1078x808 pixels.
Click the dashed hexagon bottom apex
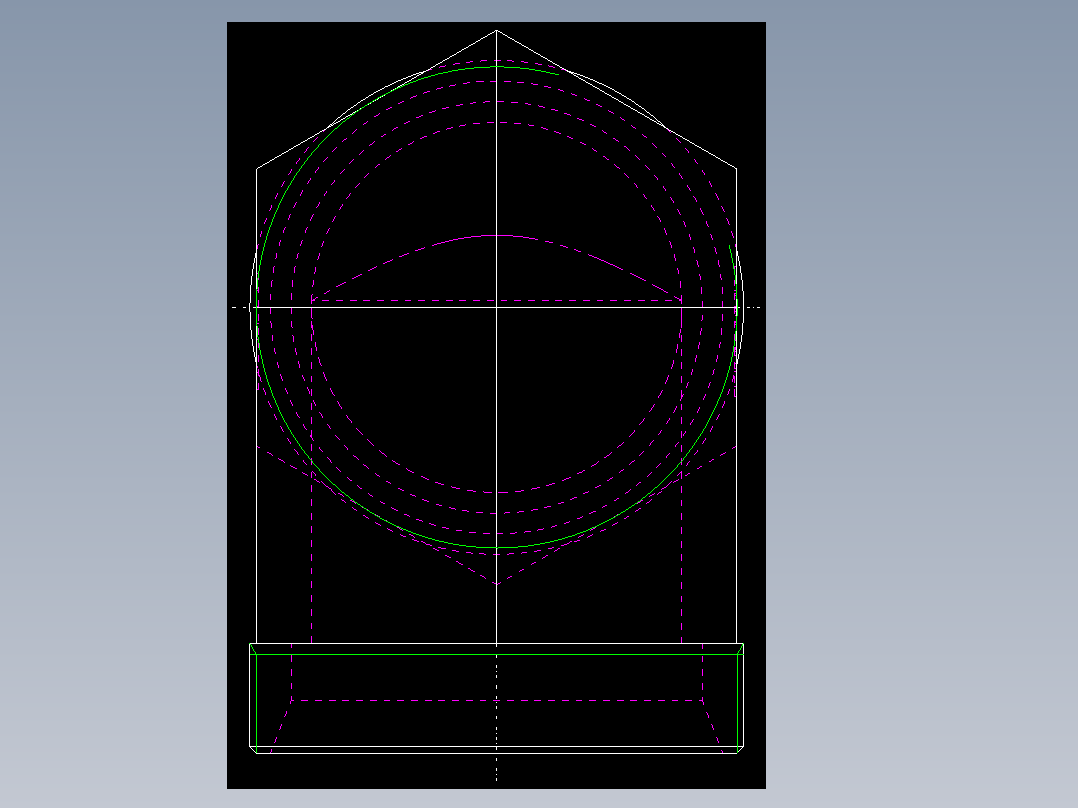point(496,585)
